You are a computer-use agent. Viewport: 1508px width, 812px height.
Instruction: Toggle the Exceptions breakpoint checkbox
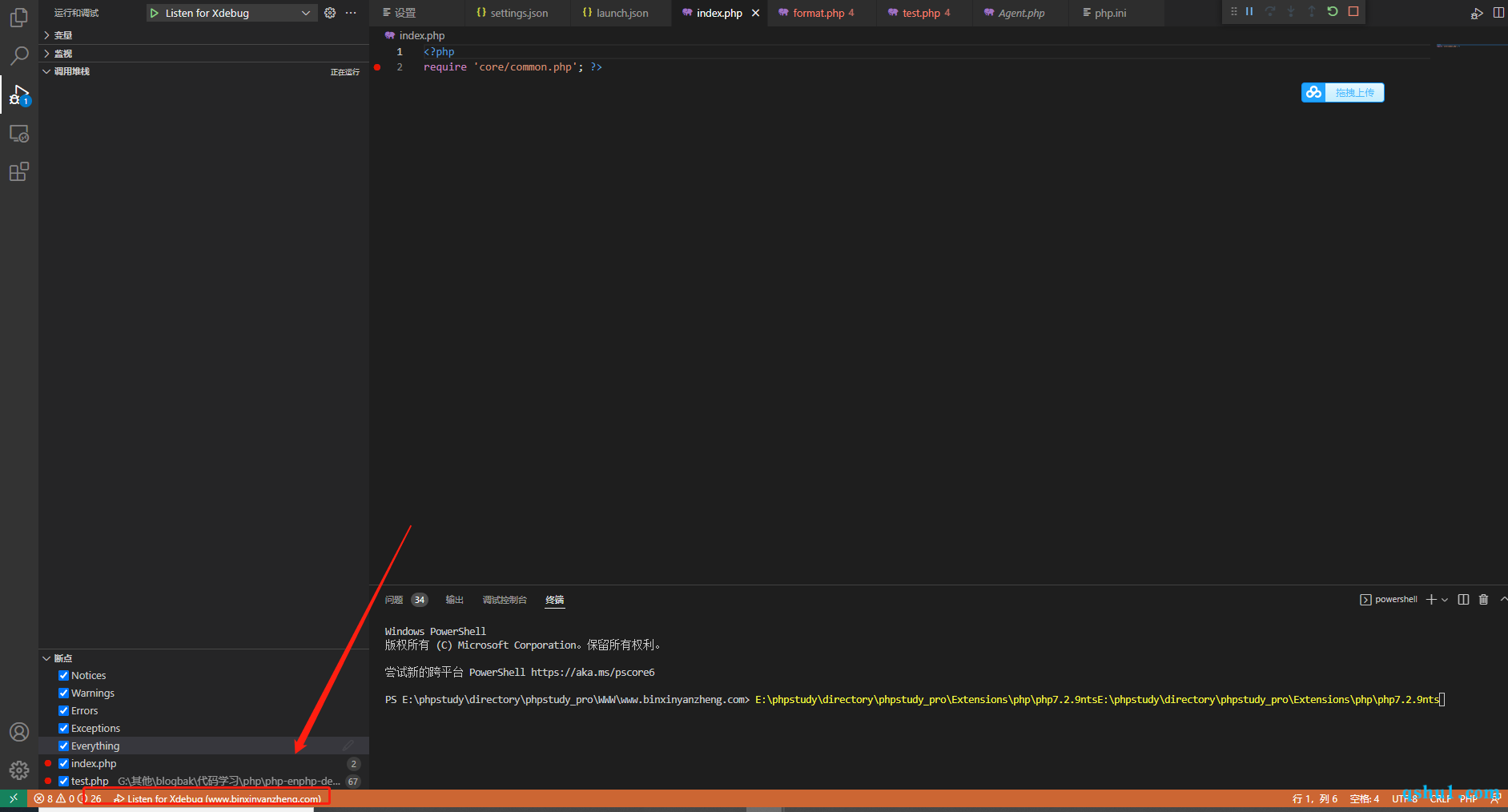[x=63, y=728]
